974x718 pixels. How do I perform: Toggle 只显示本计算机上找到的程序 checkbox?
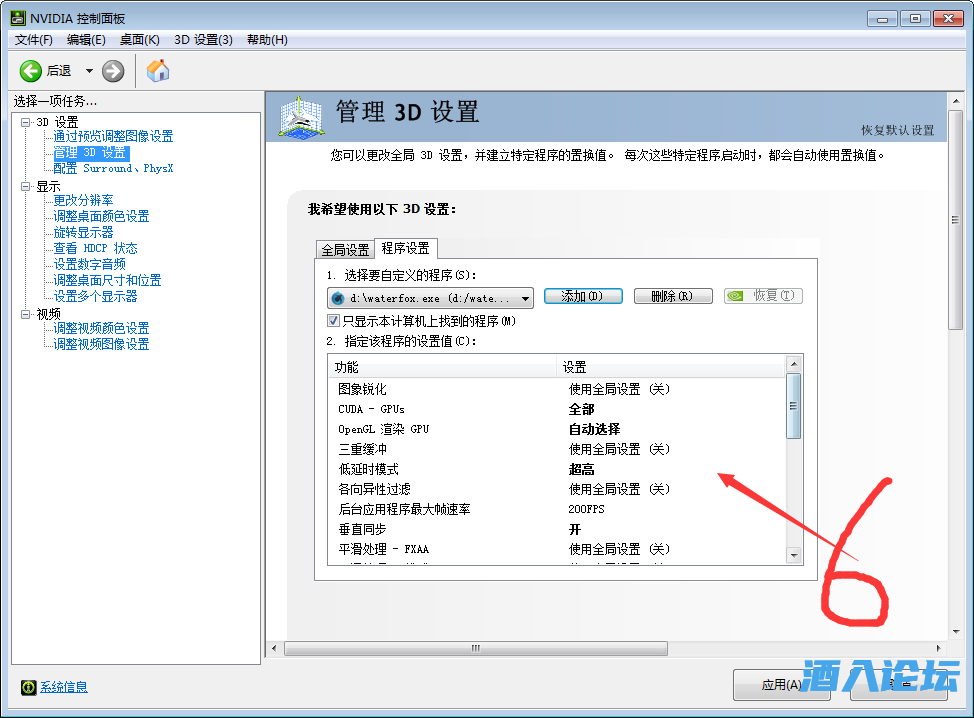tap(334, 321)
